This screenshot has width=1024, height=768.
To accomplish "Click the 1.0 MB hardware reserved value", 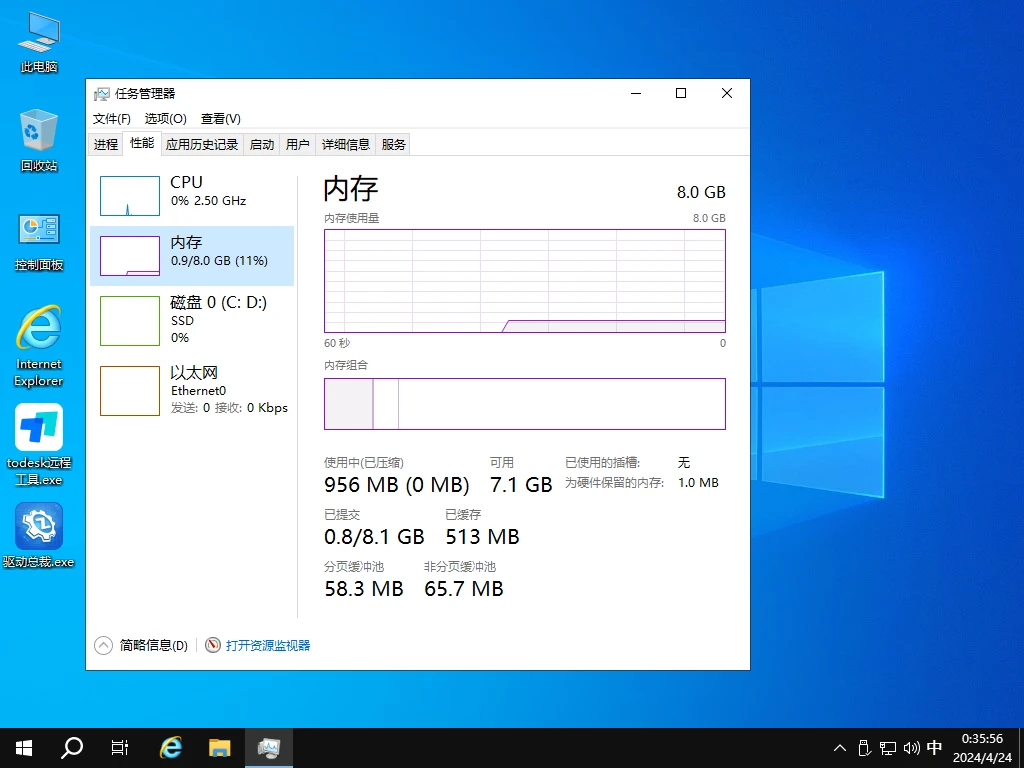I will [698, 483].
